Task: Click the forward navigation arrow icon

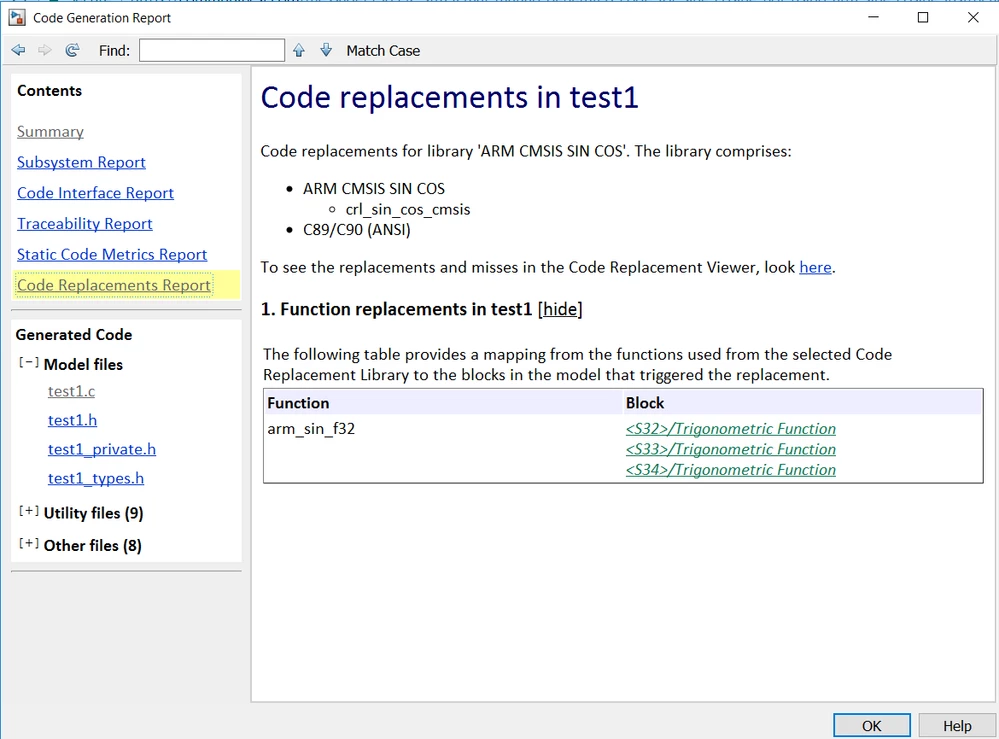Action: point(45,50)
